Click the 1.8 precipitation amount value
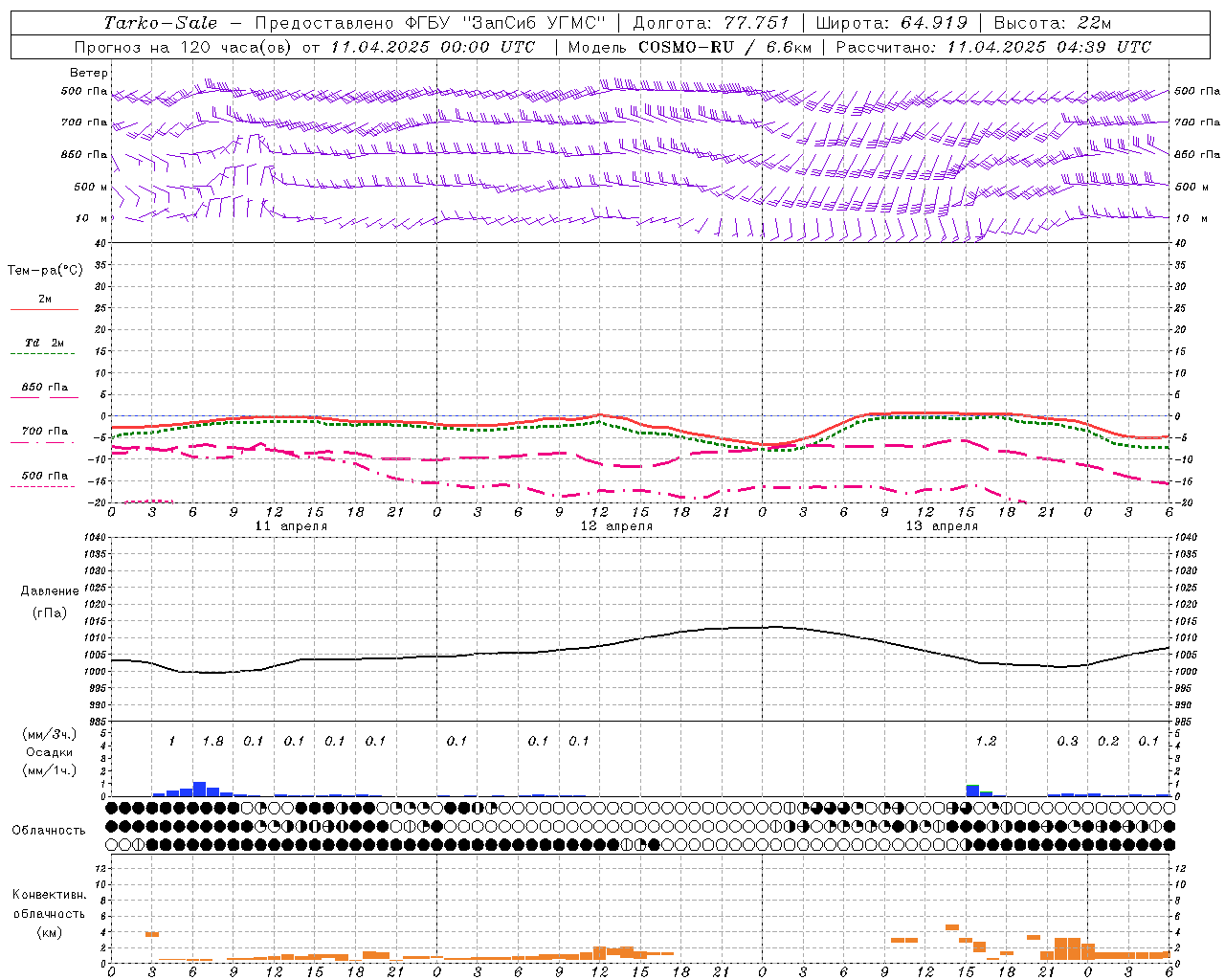The image size is (1225, 980). pyautogui.click(x=212, y=742)
